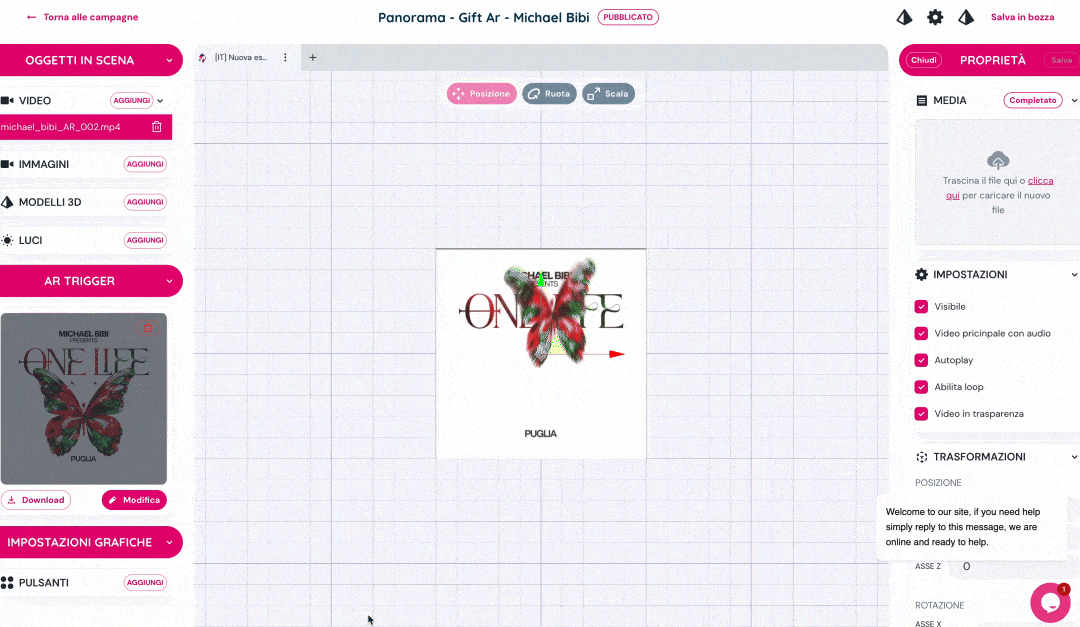
Task: Click the delete trash icon on michael_bibi_AR_002.mp4
Action: [157, 127]
